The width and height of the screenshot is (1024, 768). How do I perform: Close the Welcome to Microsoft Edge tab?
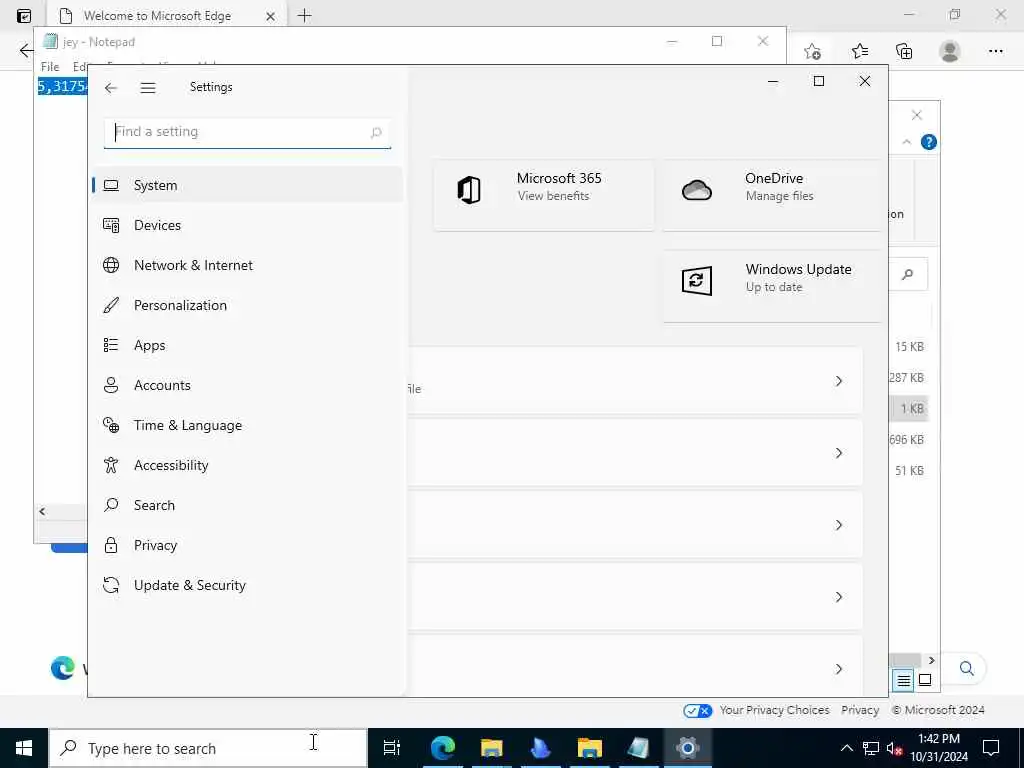click(270, 16)
